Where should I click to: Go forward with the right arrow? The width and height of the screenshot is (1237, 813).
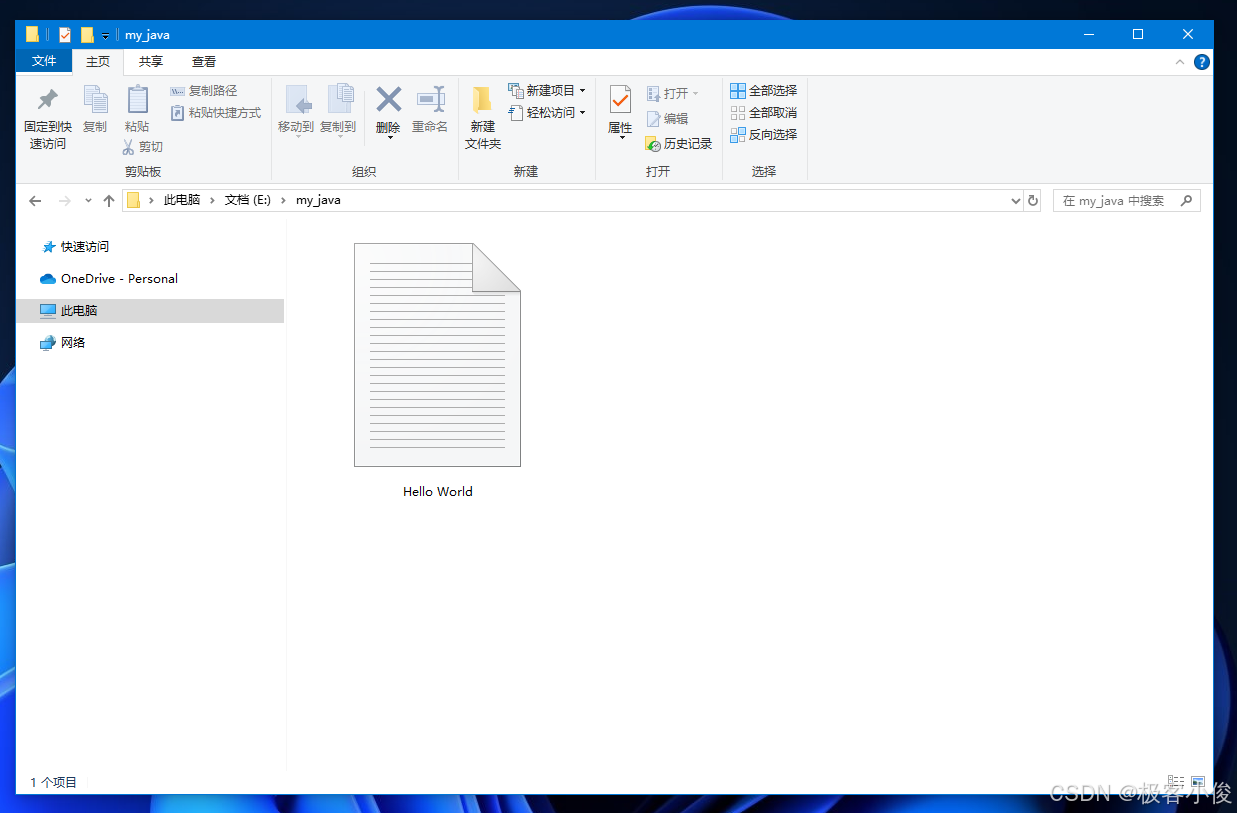pos(65,200)
